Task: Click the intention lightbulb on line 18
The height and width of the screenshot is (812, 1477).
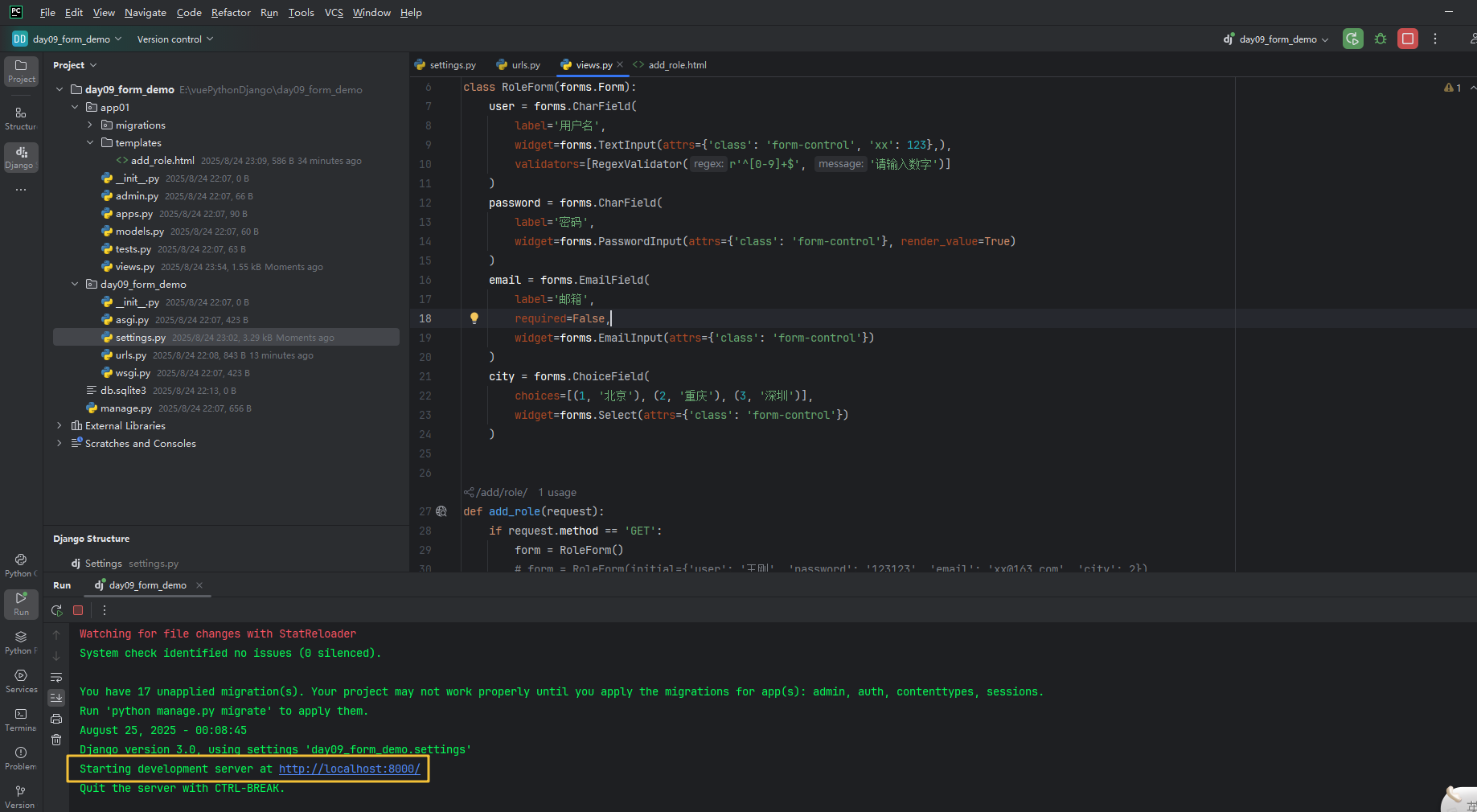Action: tap(474, 318)
